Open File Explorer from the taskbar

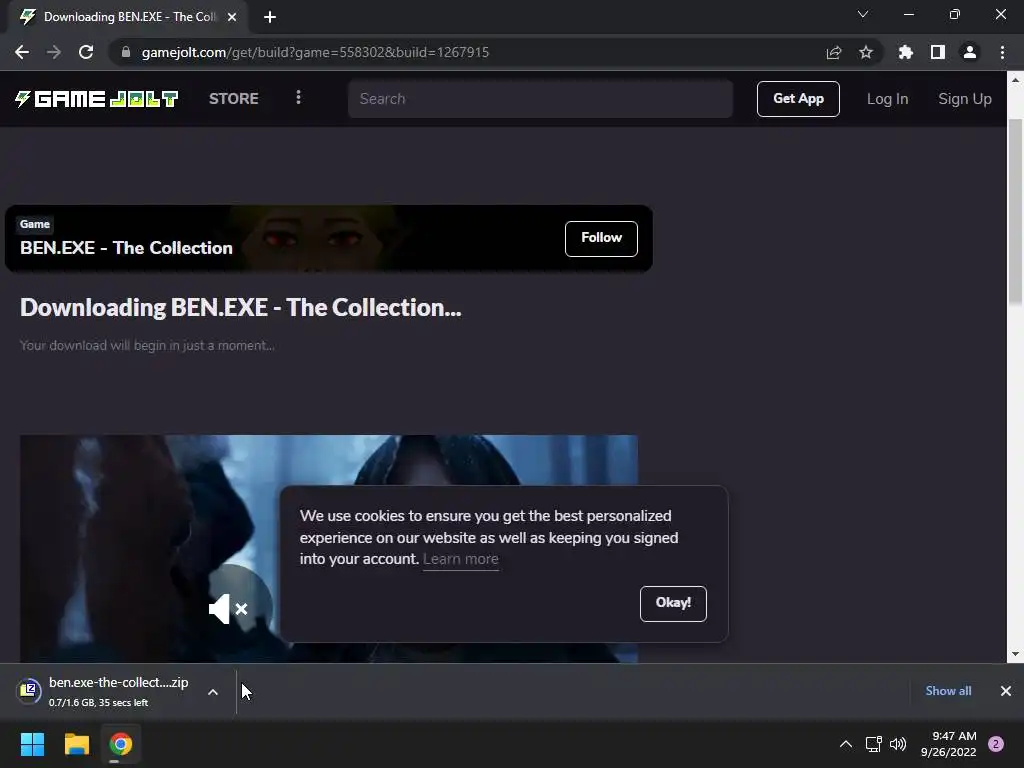pos(76,744)
